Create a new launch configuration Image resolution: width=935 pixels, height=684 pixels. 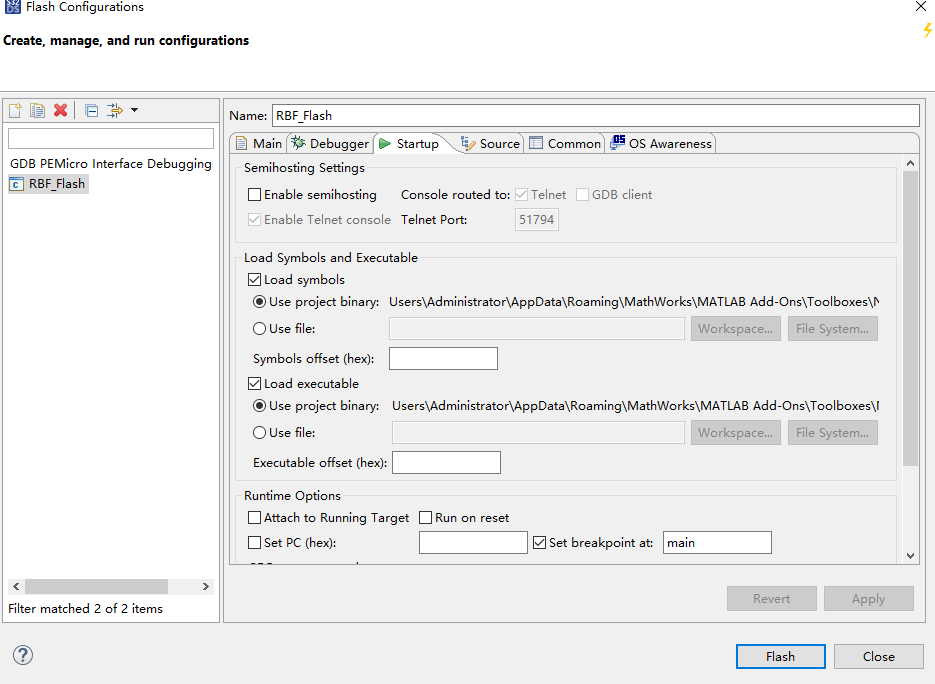pos(15,111)
